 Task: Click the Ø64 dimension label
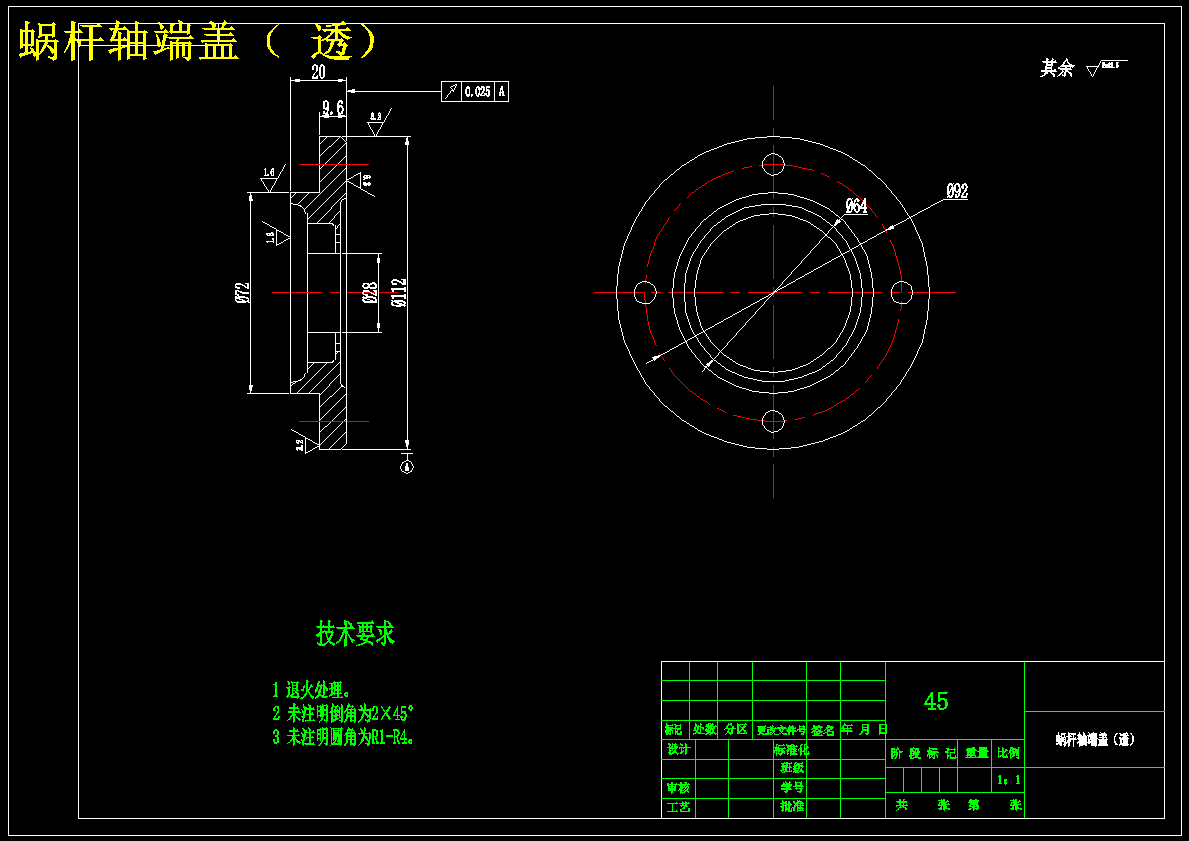[x=856, y=206]
